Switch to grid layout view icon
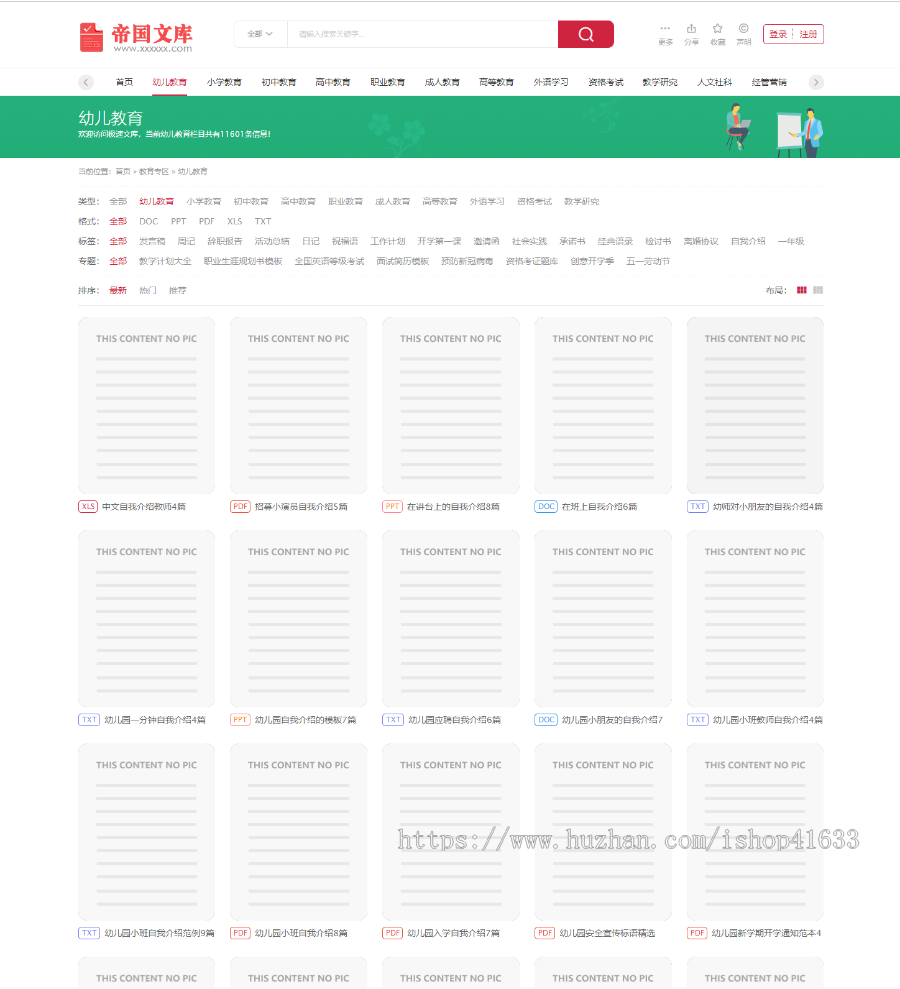Screen dimensions: 900x989 click(x=802, y=290)
